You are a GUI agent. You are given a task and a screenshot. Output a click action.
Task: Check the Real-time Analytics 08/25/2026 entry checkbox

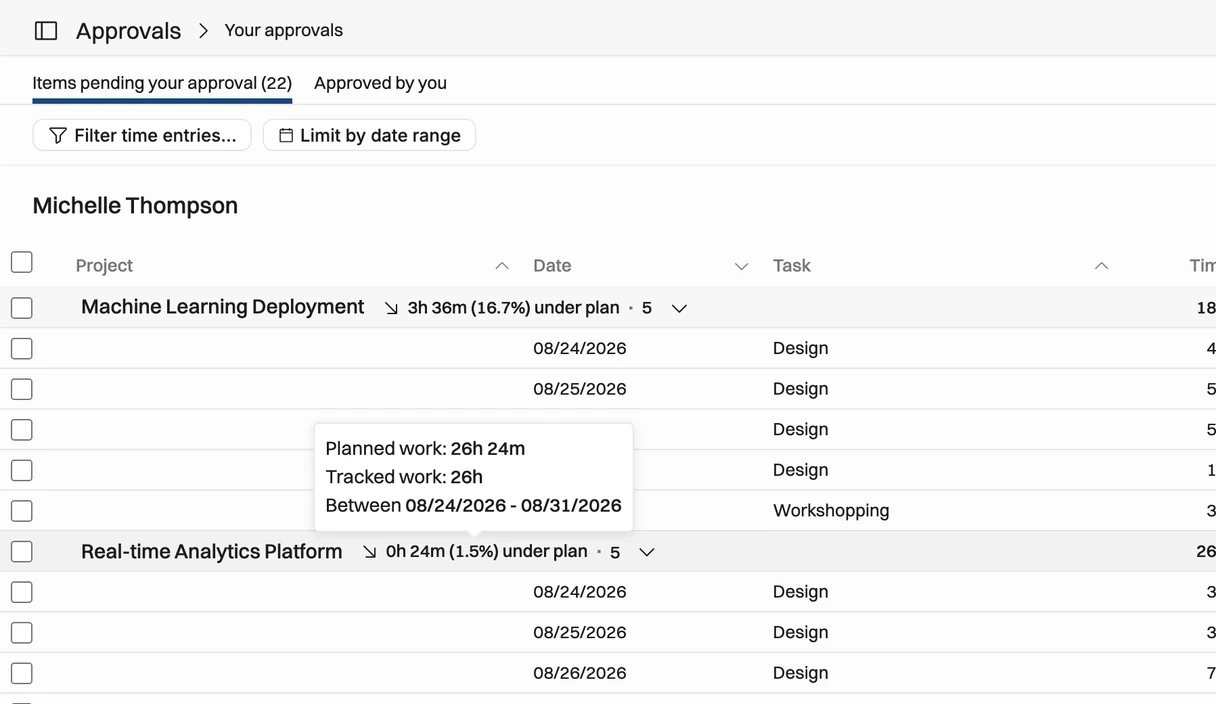(22, 633)
